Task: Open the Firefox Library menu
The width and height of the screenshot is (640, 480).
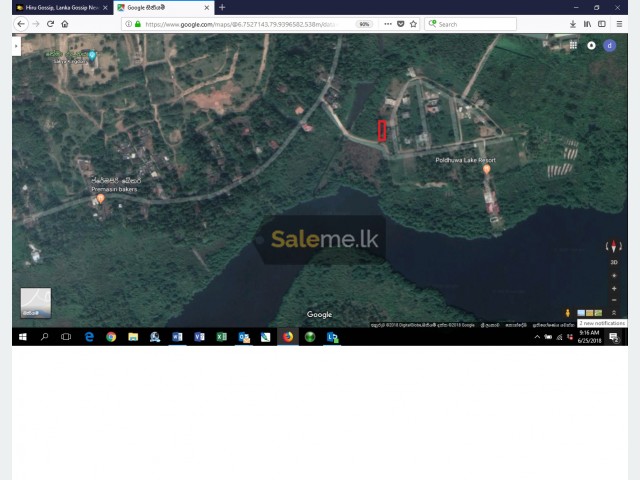Action: [x=587, y=24]
